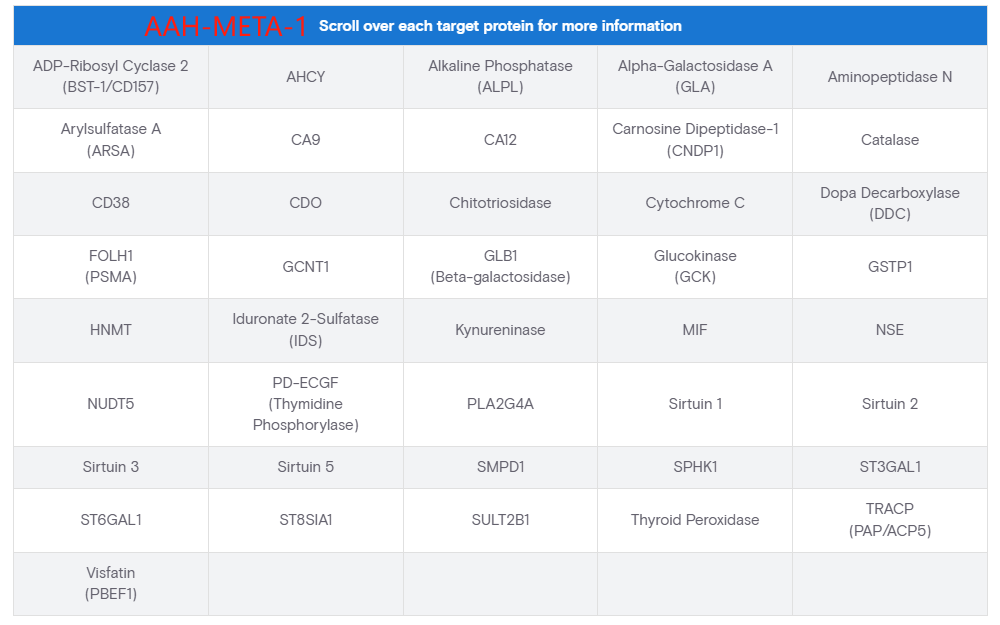This screenshot has width=1000, height=625.
Task: Click FOLH1 (PSMA) cell
Action: (111, 266)
